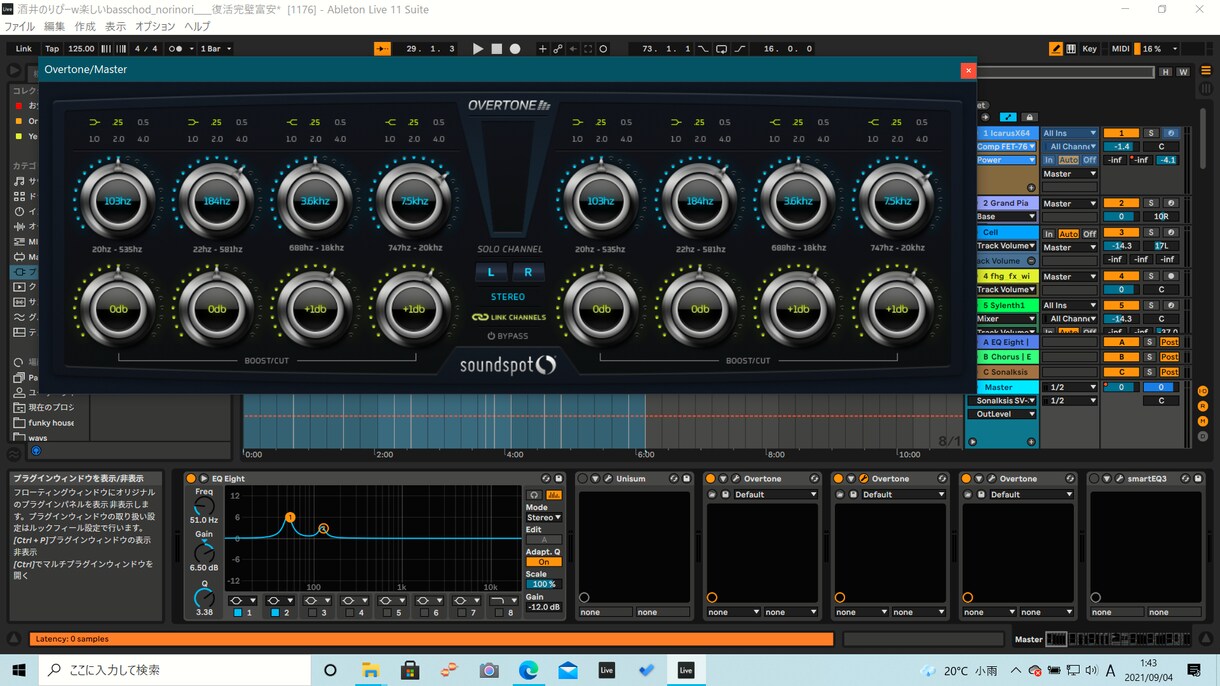Open the Comp FET-76 device chooser dropdown
Screen dimensions: 1220x686
pyautogui.click(x=1007, y=147)
